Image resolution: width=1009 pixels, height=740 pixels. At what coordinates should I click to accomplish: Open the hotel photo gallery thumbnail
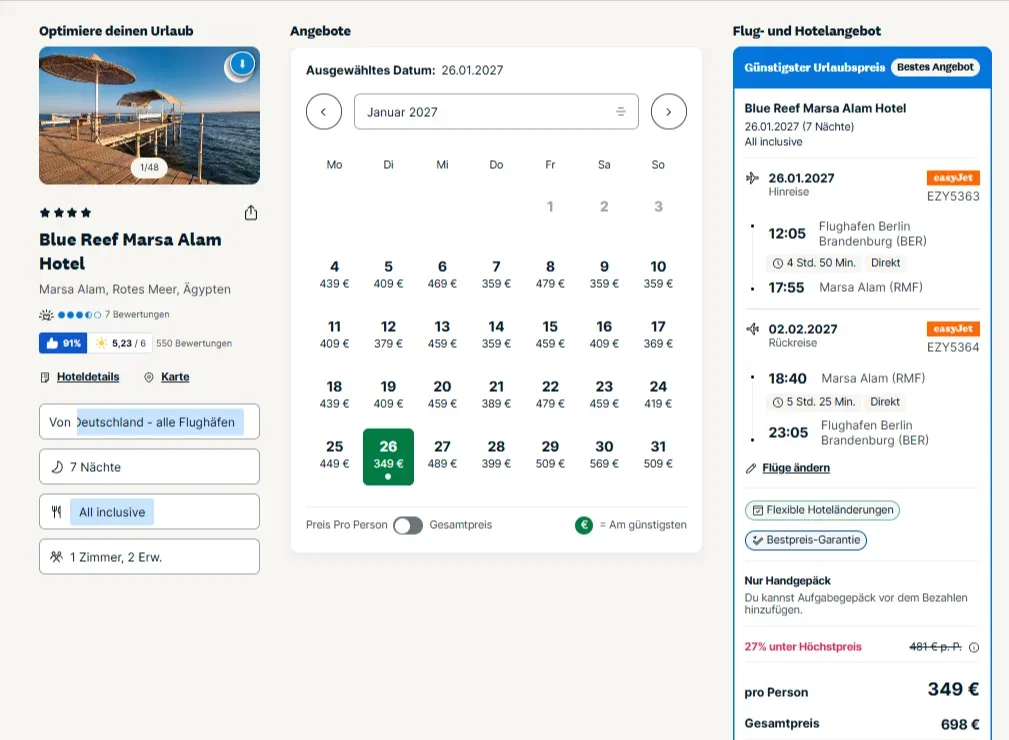(149, 116)
